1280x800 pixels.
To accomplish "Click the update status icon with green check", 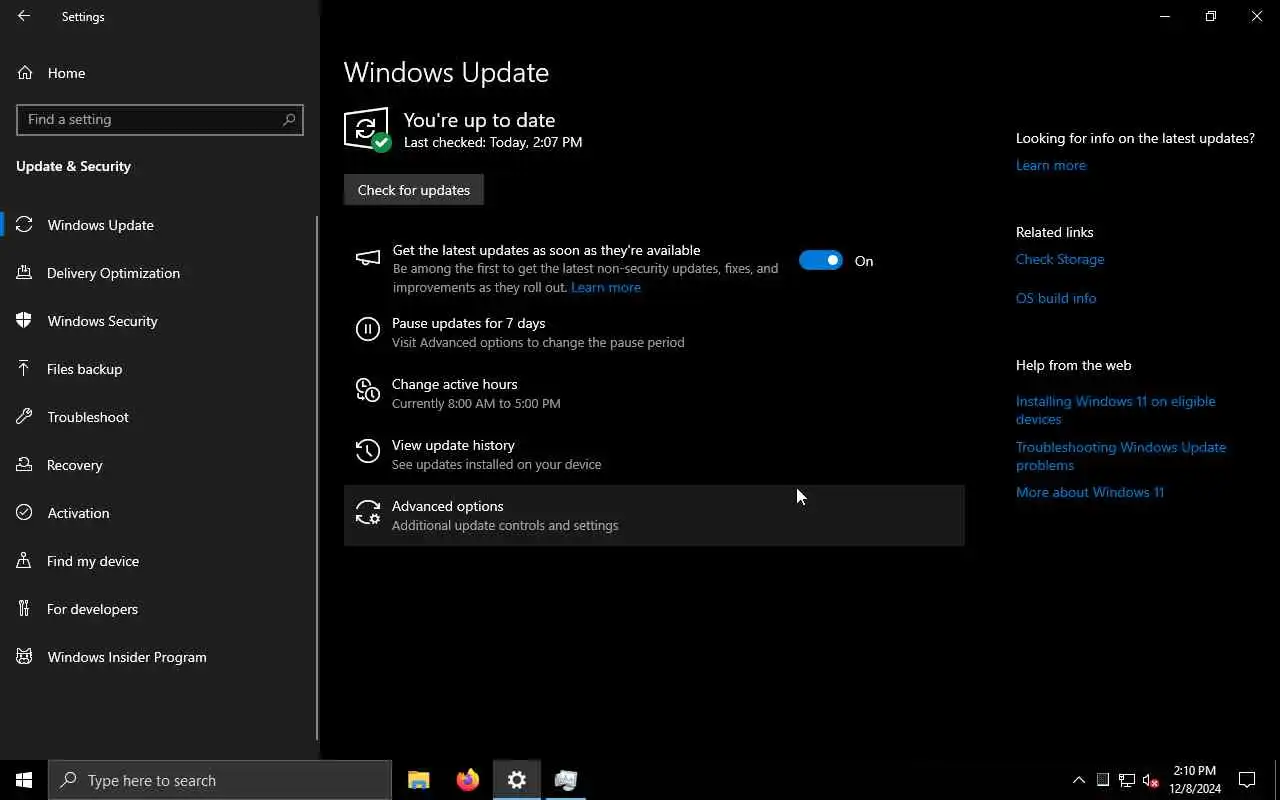I will (x=367, y=129).
